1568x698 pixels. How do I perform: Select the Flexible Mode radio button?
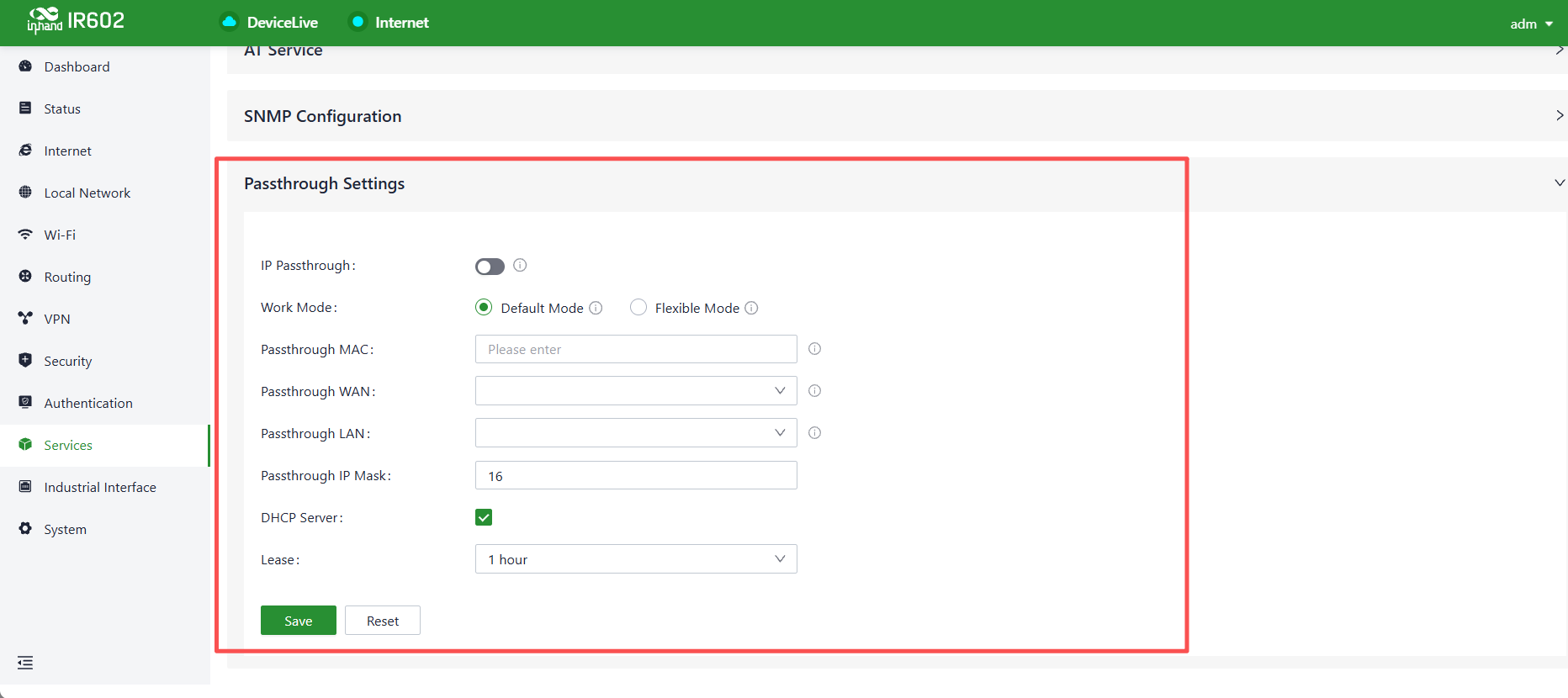click(638, 308)
